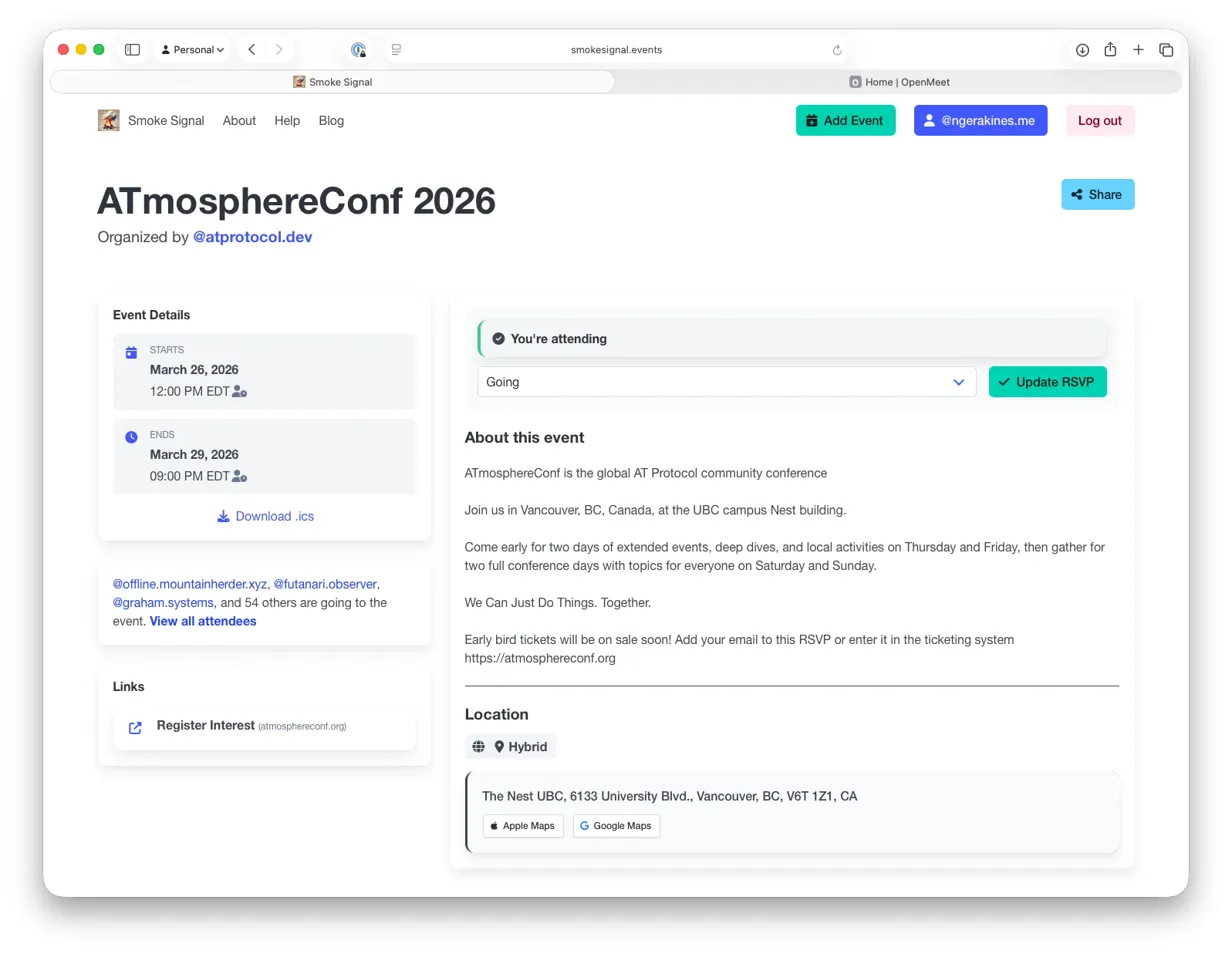Switch to the Home | OpenMeet tab

click(898, 82)
